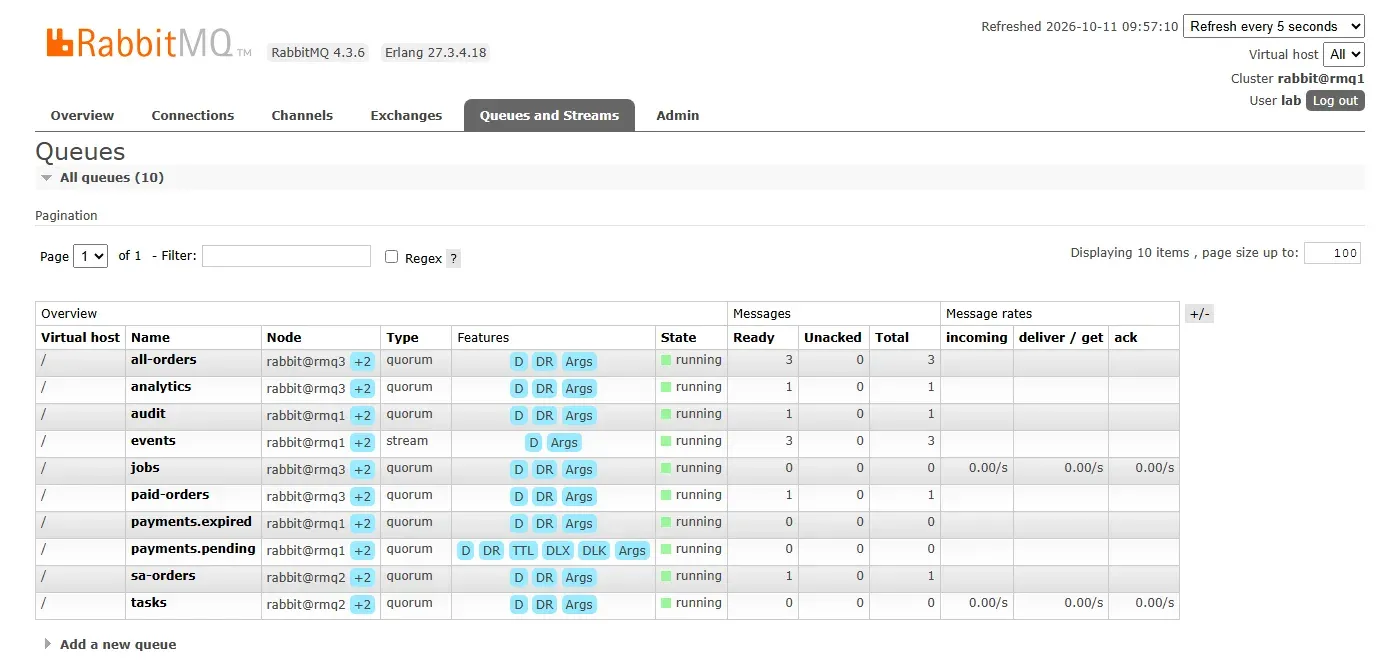
Task: Click the RabbitMQ logo
Action: [148, 43]
